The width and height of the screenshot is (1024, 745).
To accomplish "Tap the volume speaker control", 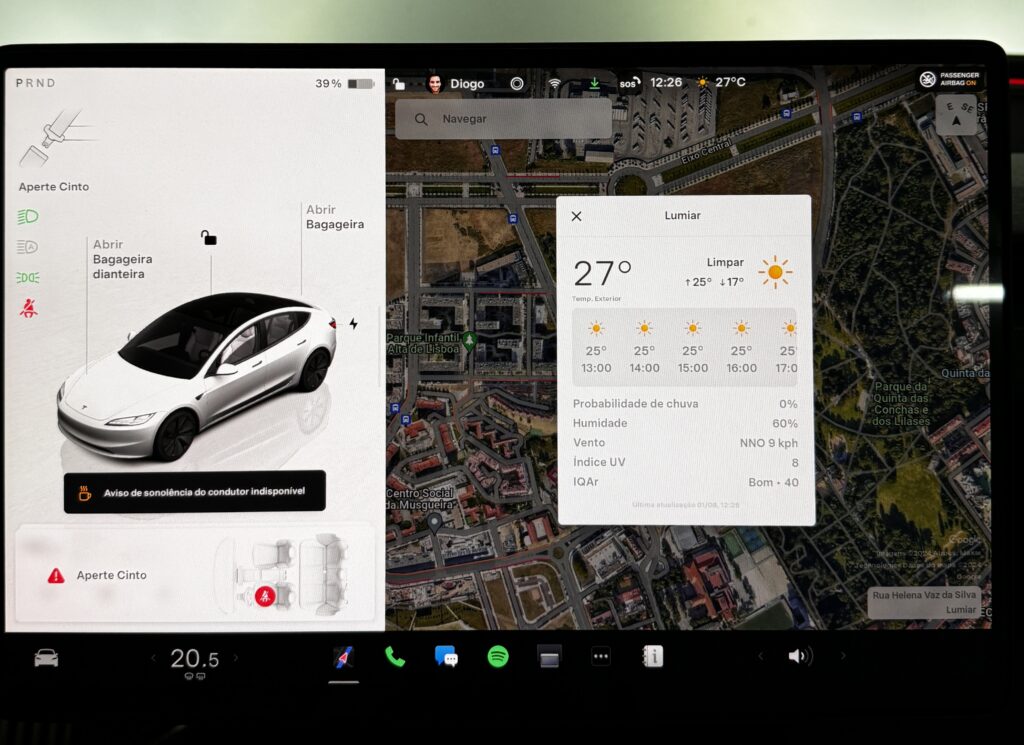I will pyautogui.click(x=799, y=657).
